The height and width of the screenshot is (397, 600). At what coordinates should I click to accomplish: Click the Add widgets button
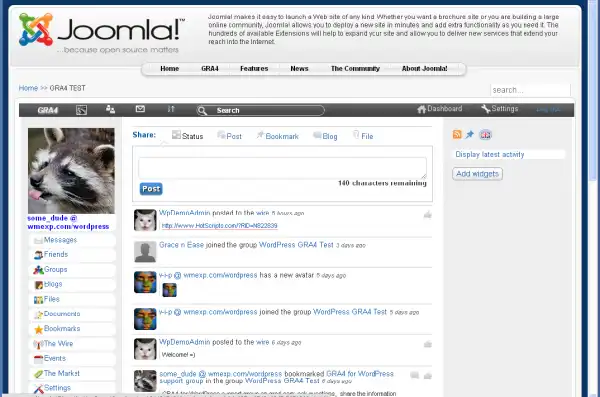pyautogui.click(x=477, y=174)
